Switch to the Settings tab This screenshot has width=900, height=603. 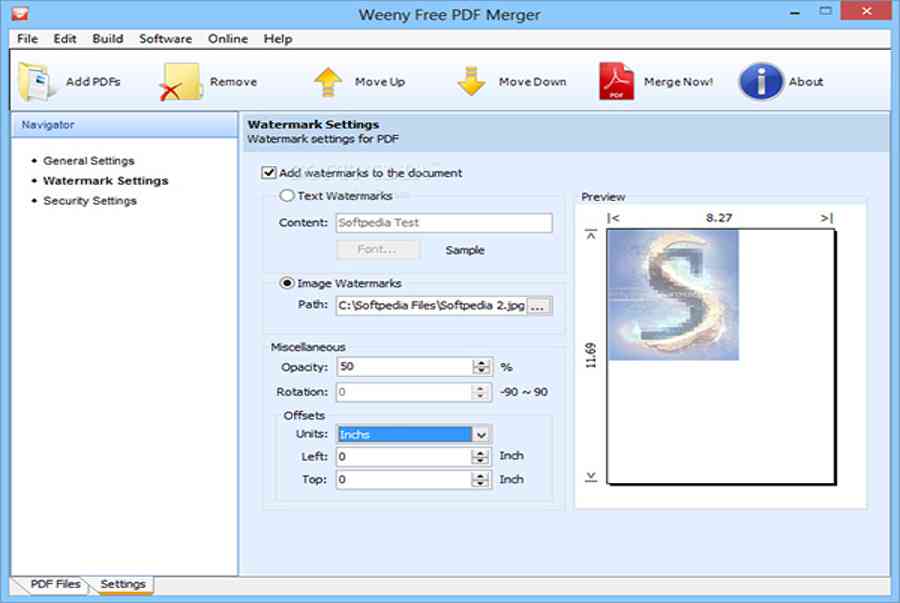pos(122,584)
